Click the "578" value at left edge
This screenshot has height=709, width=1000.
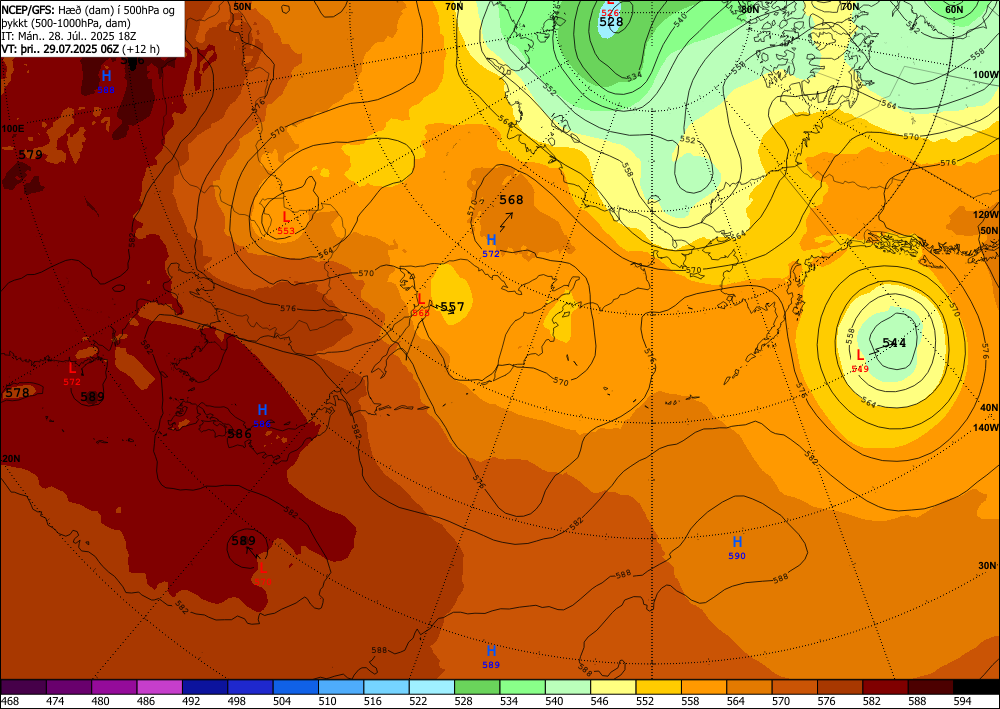click(x=17, y=393)
